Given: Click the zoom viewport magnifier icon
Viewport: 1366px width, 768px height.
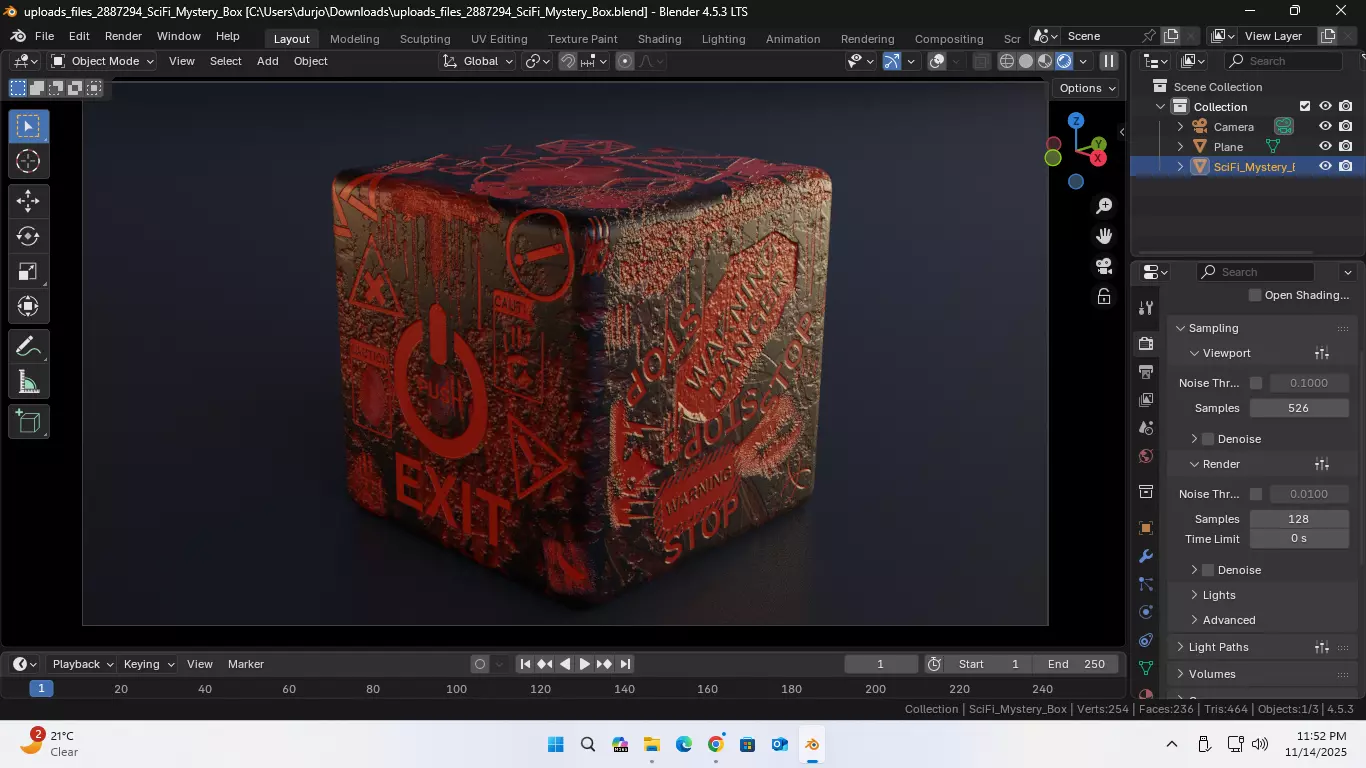Looking at the screenshot, I should (x=1104, y=206).
